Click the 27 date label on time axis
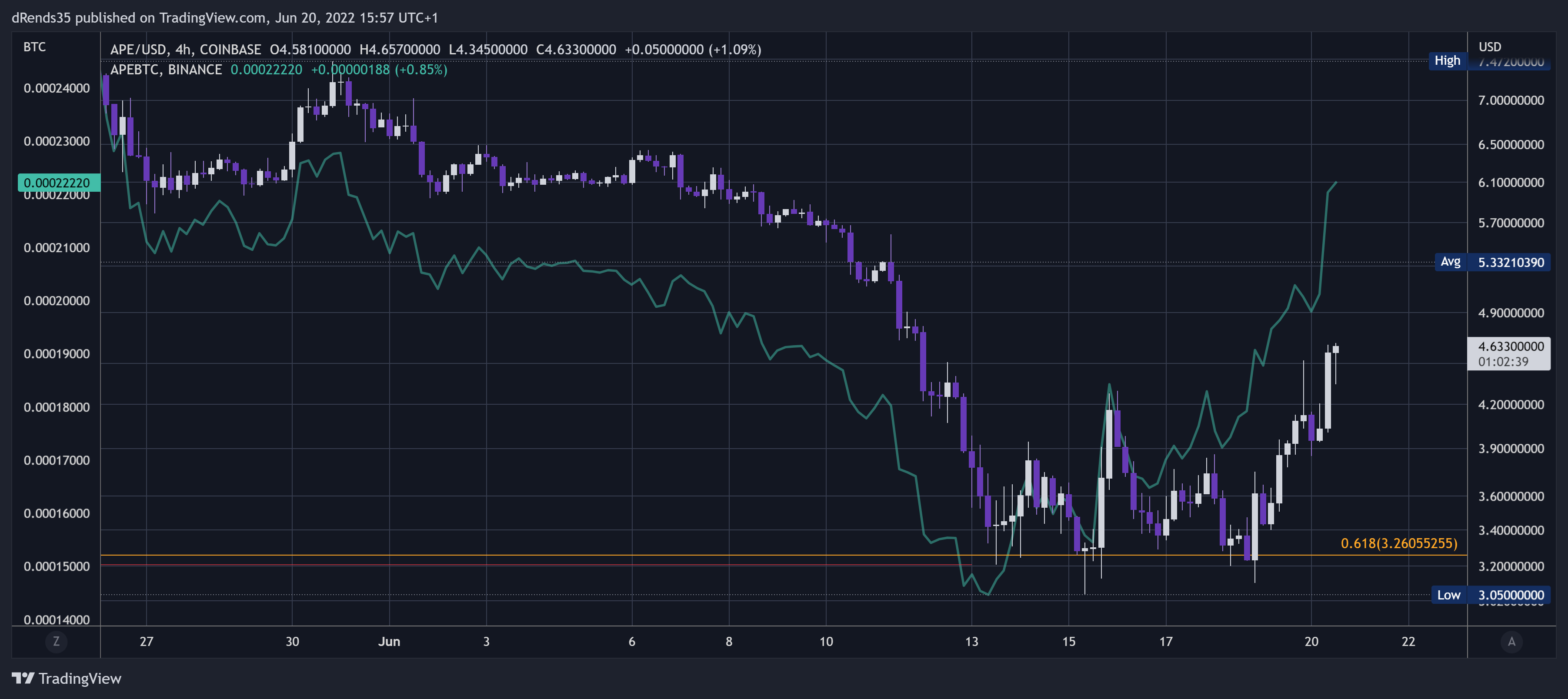 [x=146, y=641]
